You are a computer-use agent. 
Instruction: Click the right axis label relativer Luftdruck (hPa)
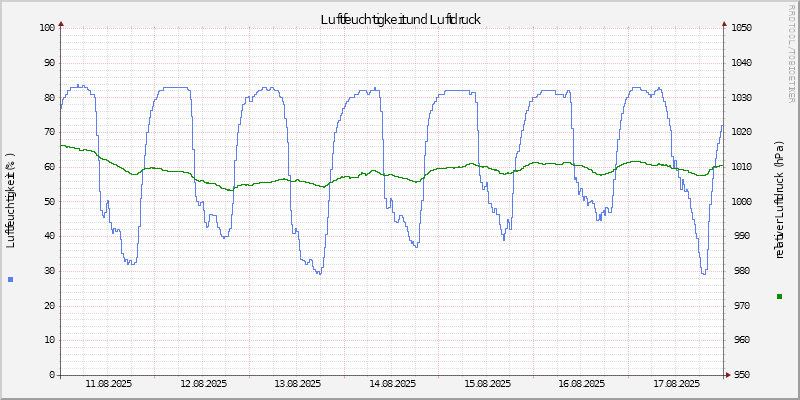[x=779, y=200]
